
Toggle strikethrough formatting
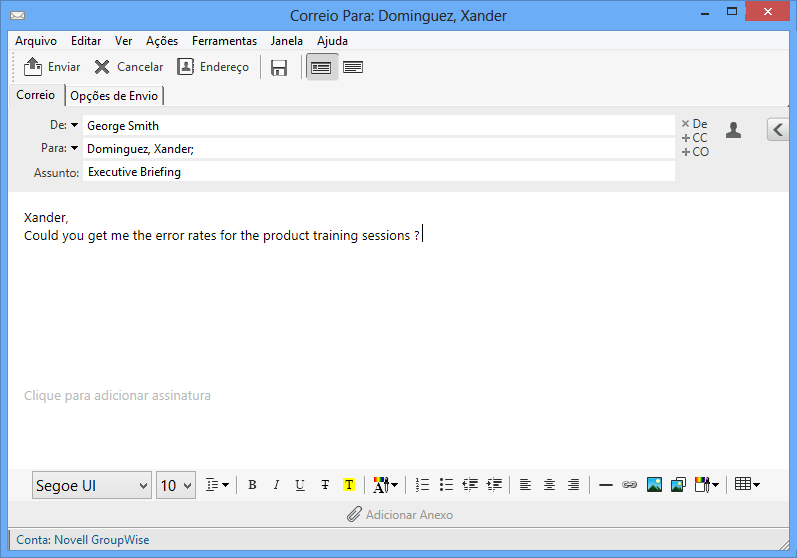(x=325, y=485)
